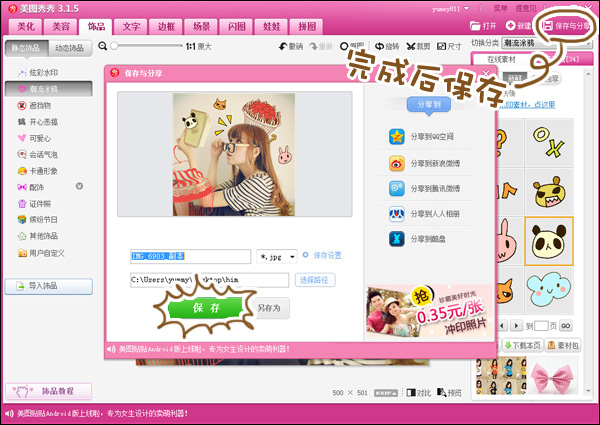Click the zoom-out magnifier icon
This screenshot has width=600, height=425.
click(x=102, y=46)
